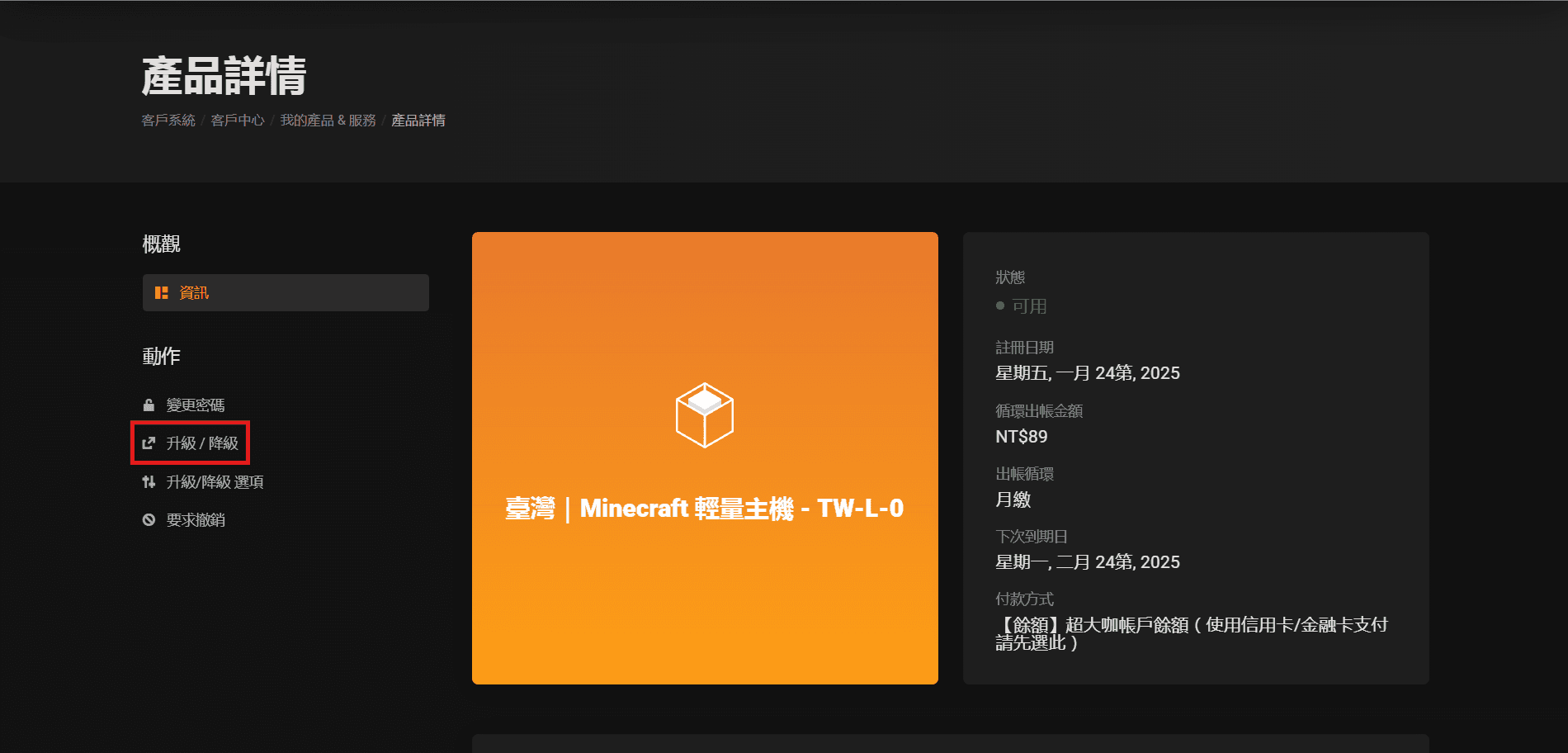Click the cube icon on the orange product card
The image size is (1568, 753).
point(705,415)
